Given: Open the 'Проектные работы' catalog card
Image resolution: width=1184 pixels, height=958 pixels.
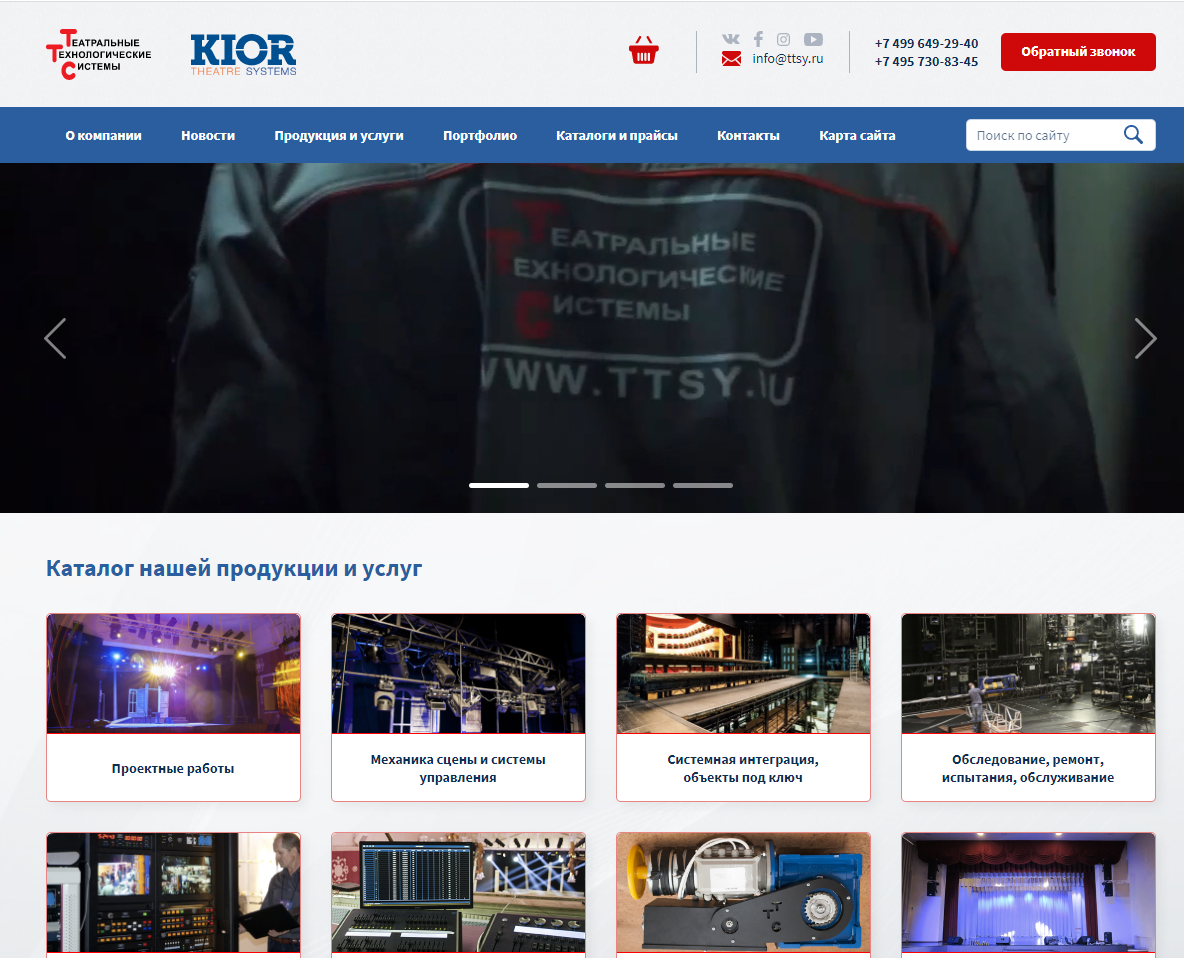Looking at the screenshot, I should [x=173, y=706].
